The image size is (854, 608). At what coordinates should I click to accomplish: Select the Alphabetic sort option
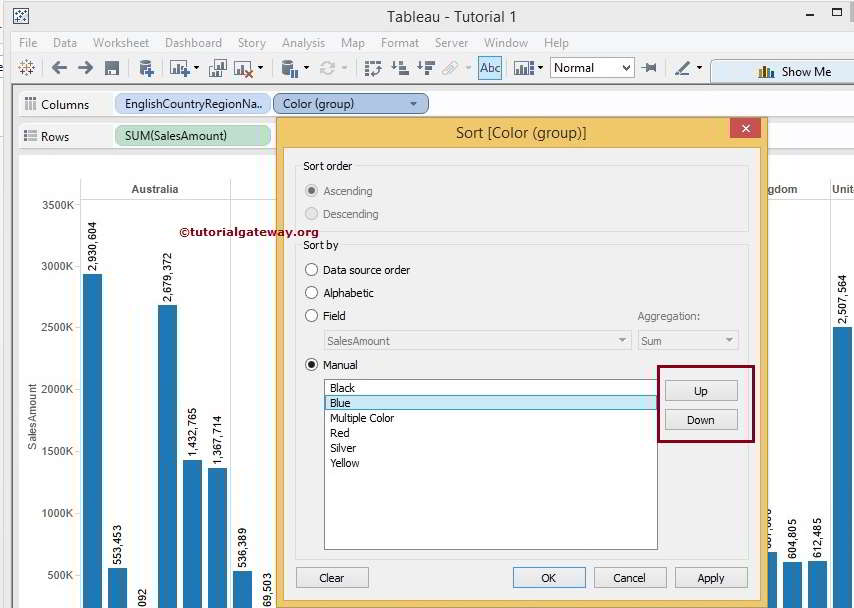[x=312, y=293]
